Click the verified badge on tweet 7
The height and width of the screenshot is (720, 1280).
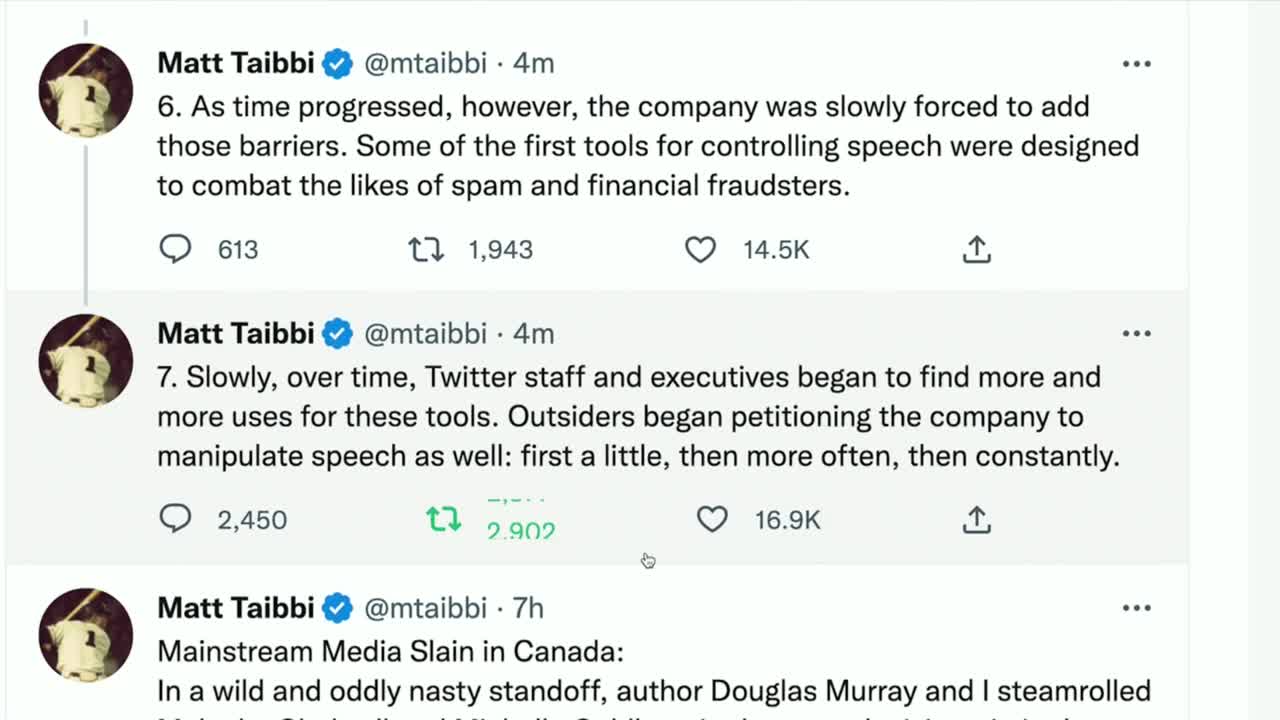click(x=338, y=334)
